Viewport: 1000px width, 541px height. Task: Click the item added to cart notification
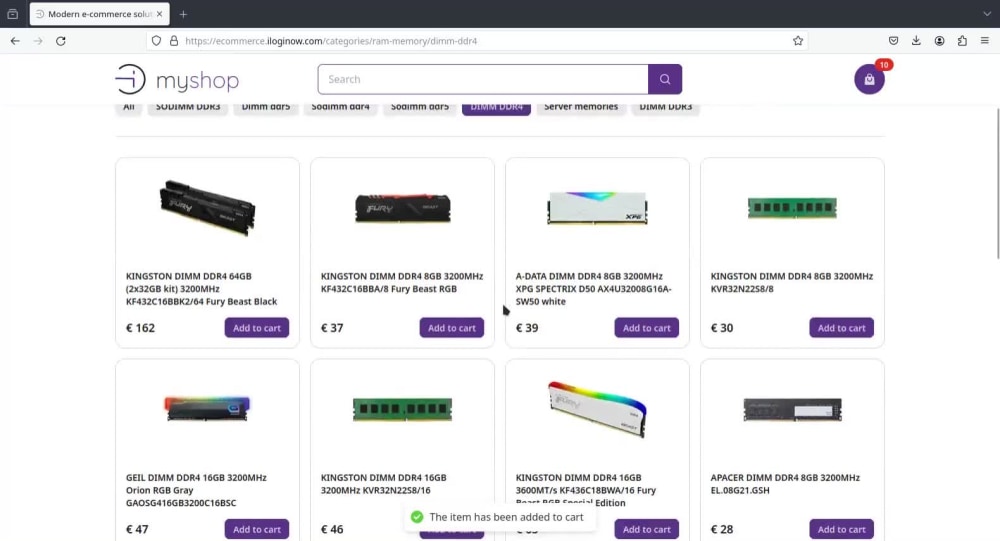pos(500,517)
